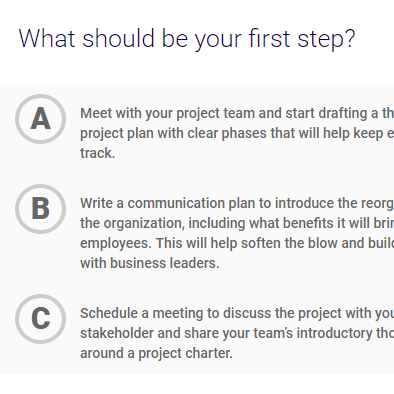Click "employees. This will help soften" line

tap(237, 243)
